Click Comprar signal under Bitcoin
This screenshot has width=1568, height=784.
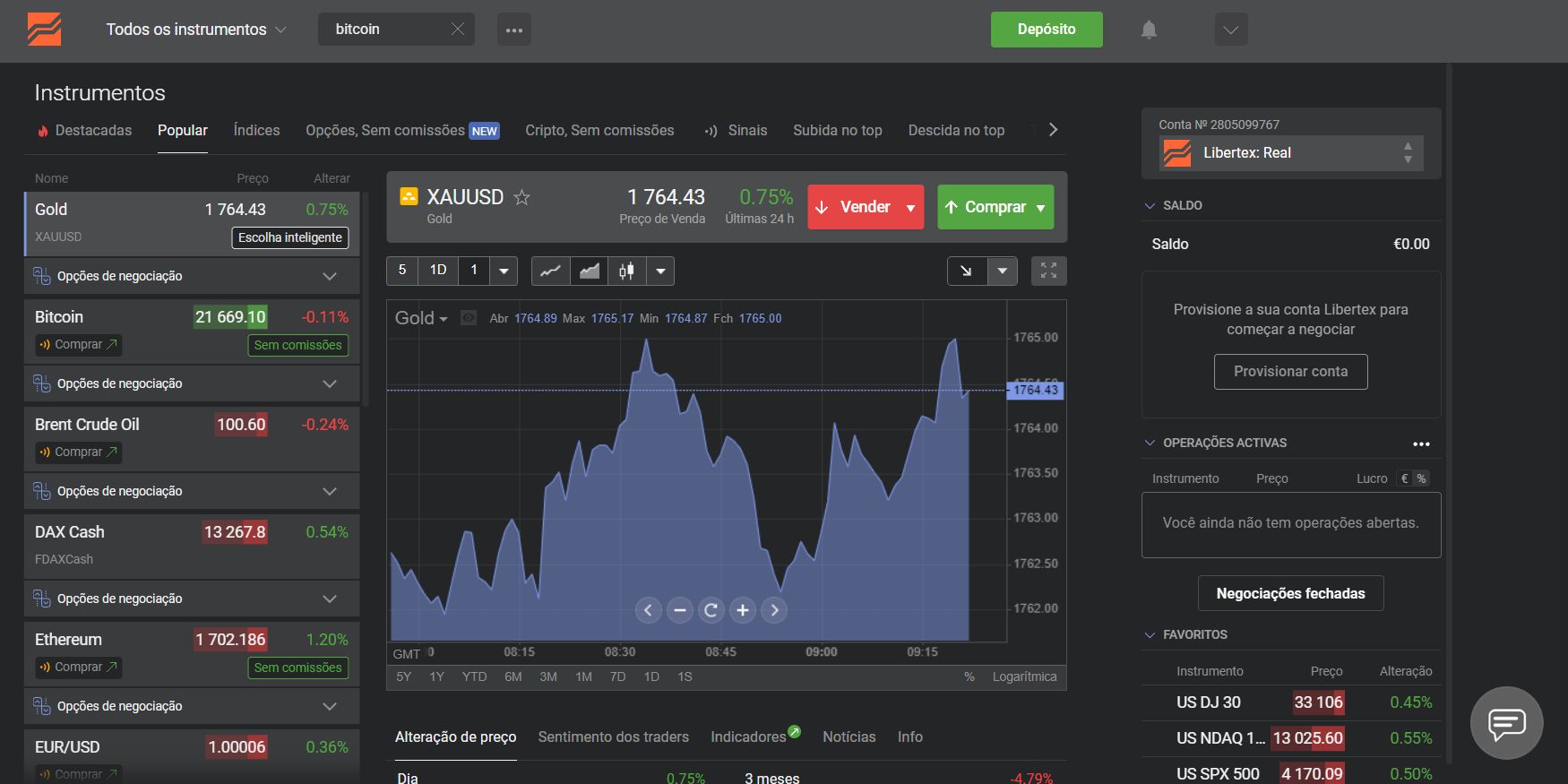coord(79,345)
